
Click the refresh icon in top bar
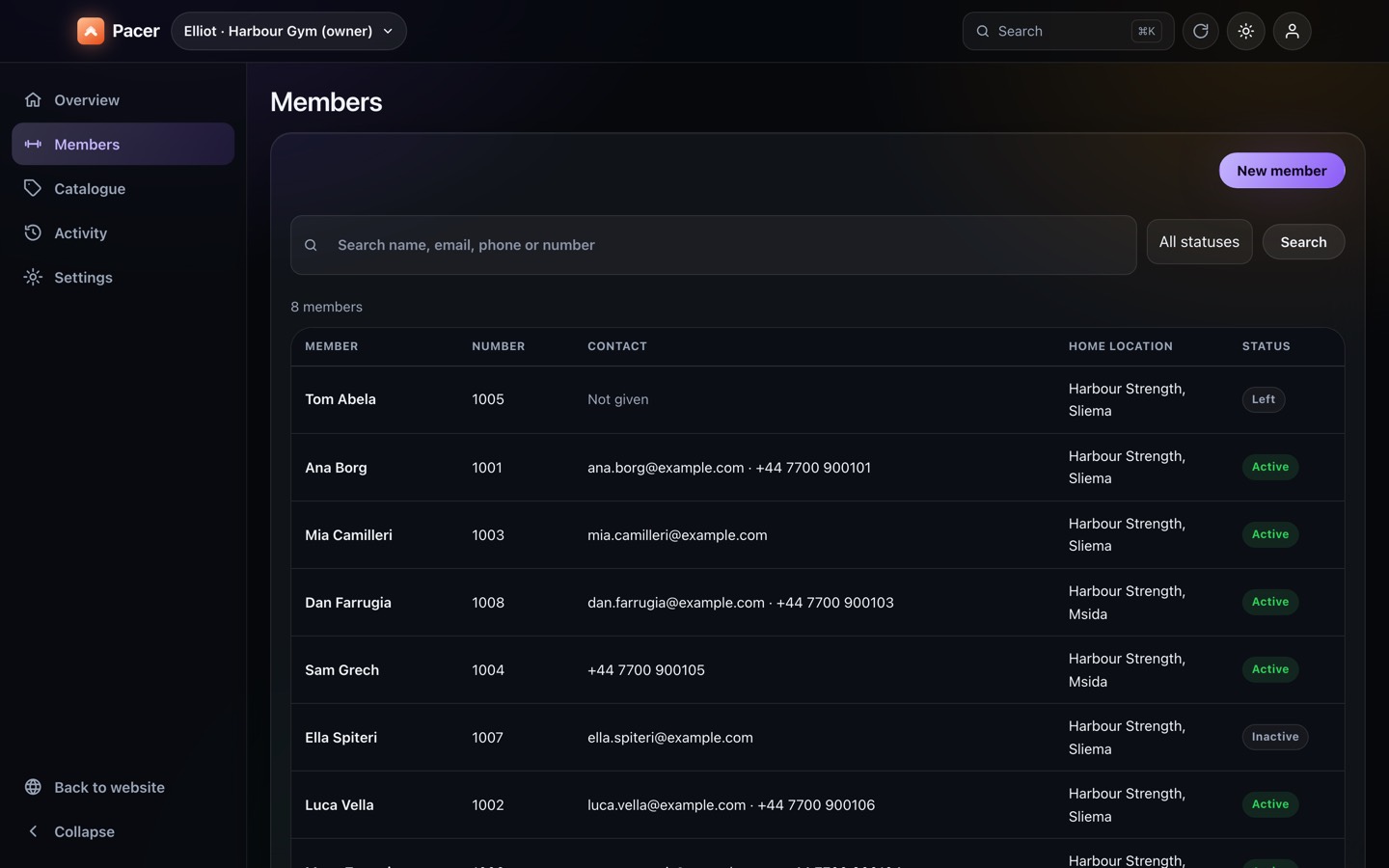pyautogui.click(x=1201, y=31)
